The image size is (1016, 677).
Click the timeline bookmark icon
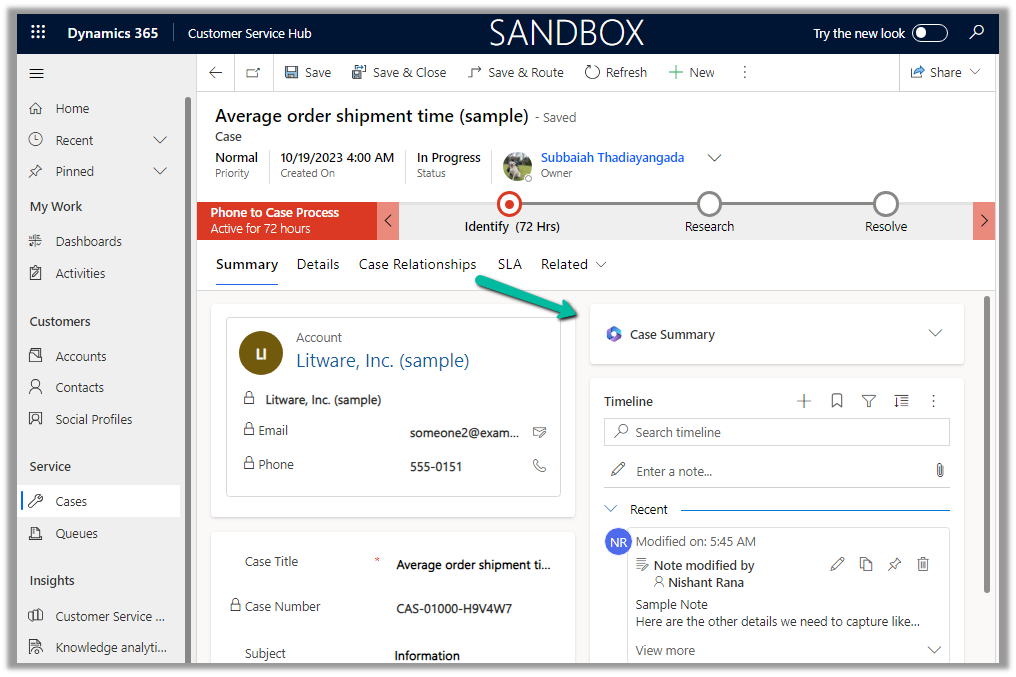[x=837, y=401]
